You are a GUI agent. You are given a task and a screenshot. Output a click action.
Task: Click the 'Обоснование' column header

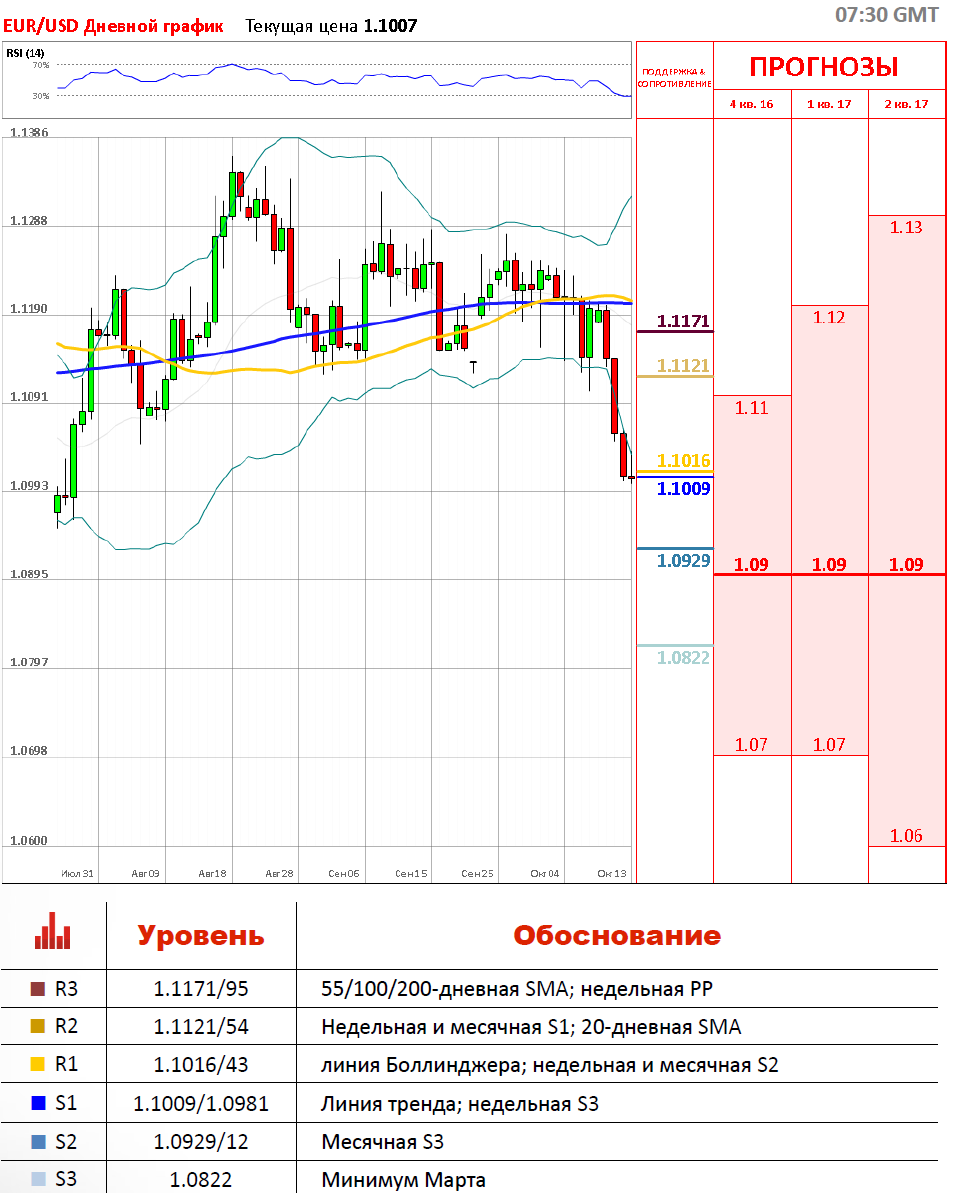616,936
